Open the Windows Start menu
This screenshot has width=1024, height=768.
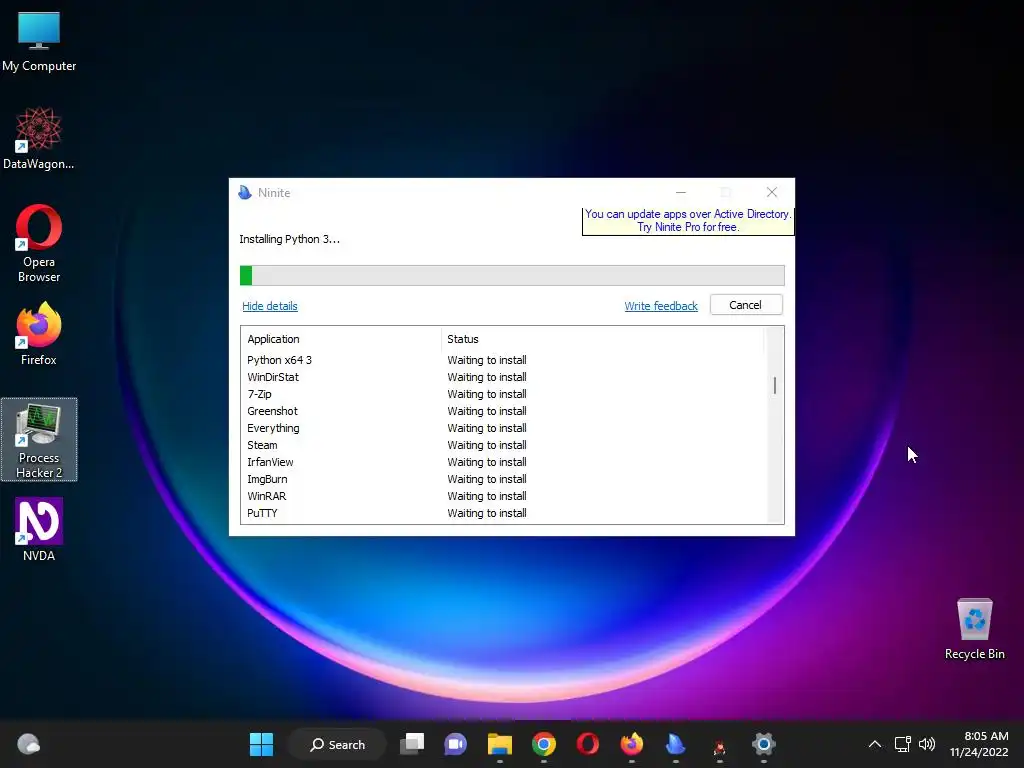pyautogui.click(x=261, y=744)
